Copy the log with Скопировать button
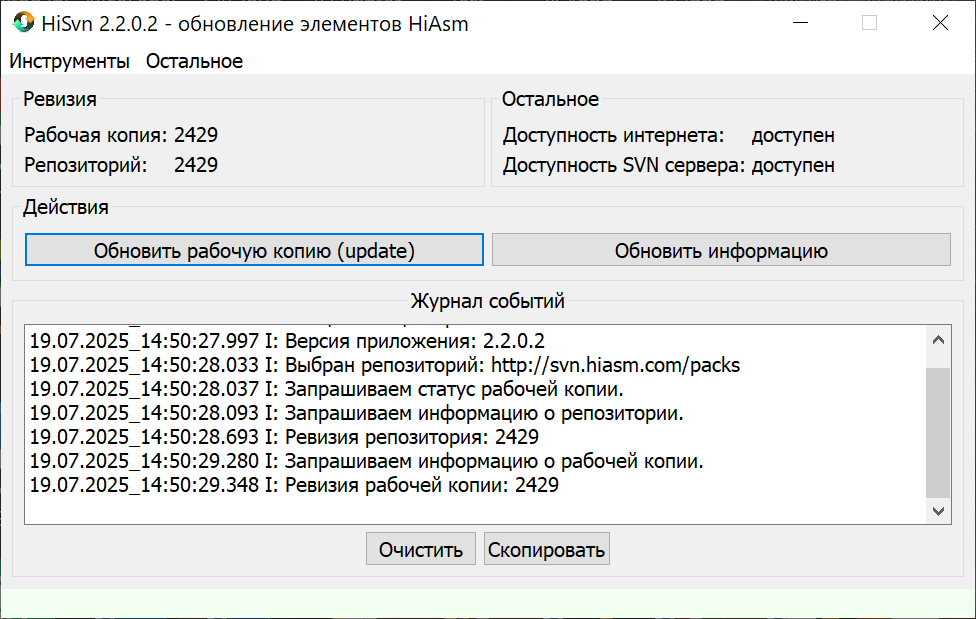 547,549
